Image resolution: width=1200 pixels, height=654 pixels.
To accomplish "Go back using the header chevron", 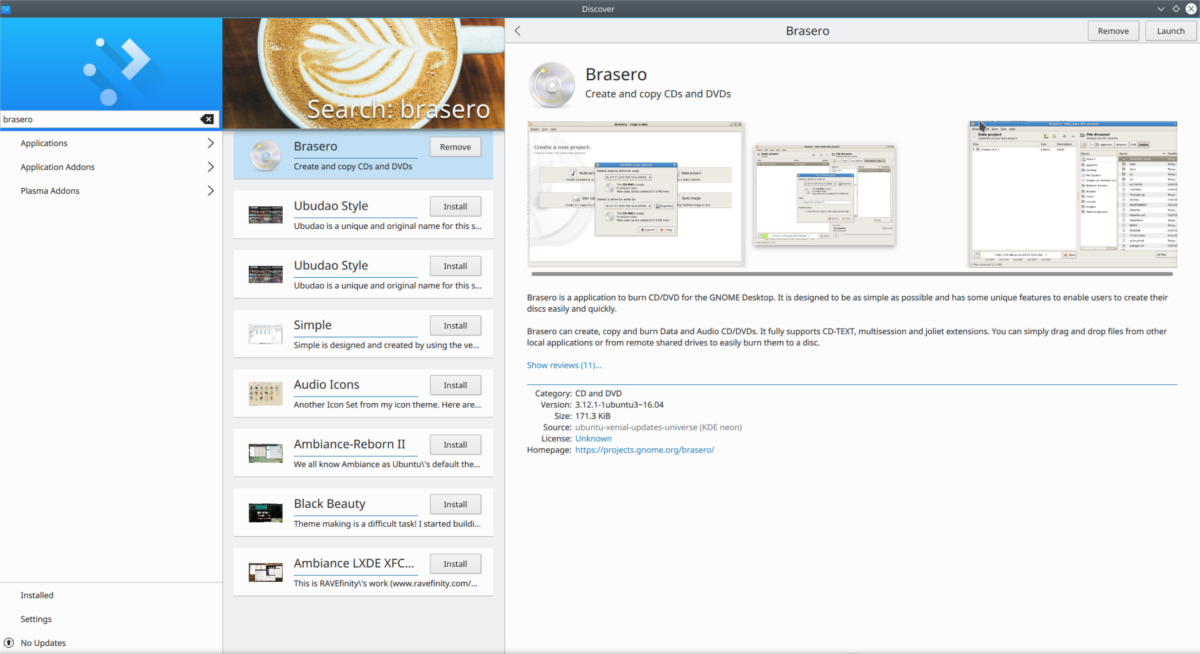I will click(x=517, y=31).
